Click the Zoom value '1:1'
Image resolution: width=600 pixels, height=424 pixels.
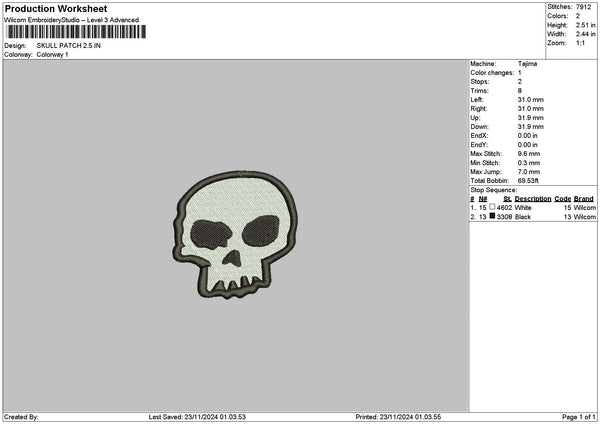[580, 43]
